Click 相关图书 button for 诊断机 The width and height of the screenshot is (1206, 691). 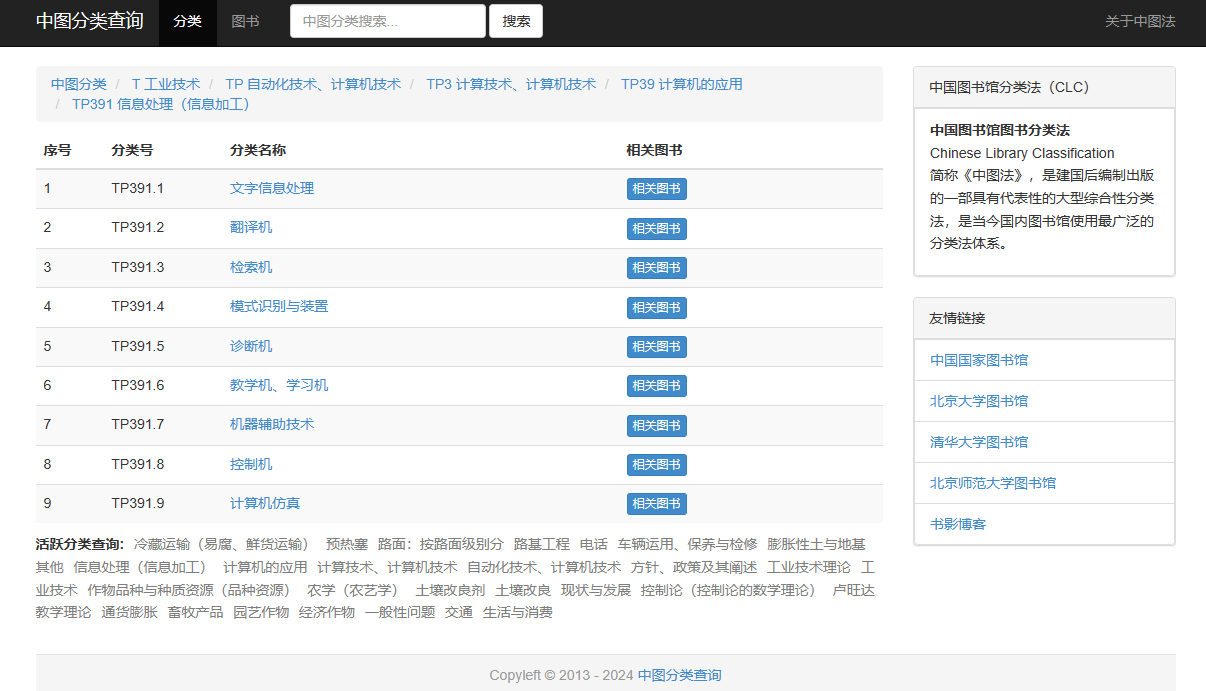pyautogui.click(x=657, y=347)
